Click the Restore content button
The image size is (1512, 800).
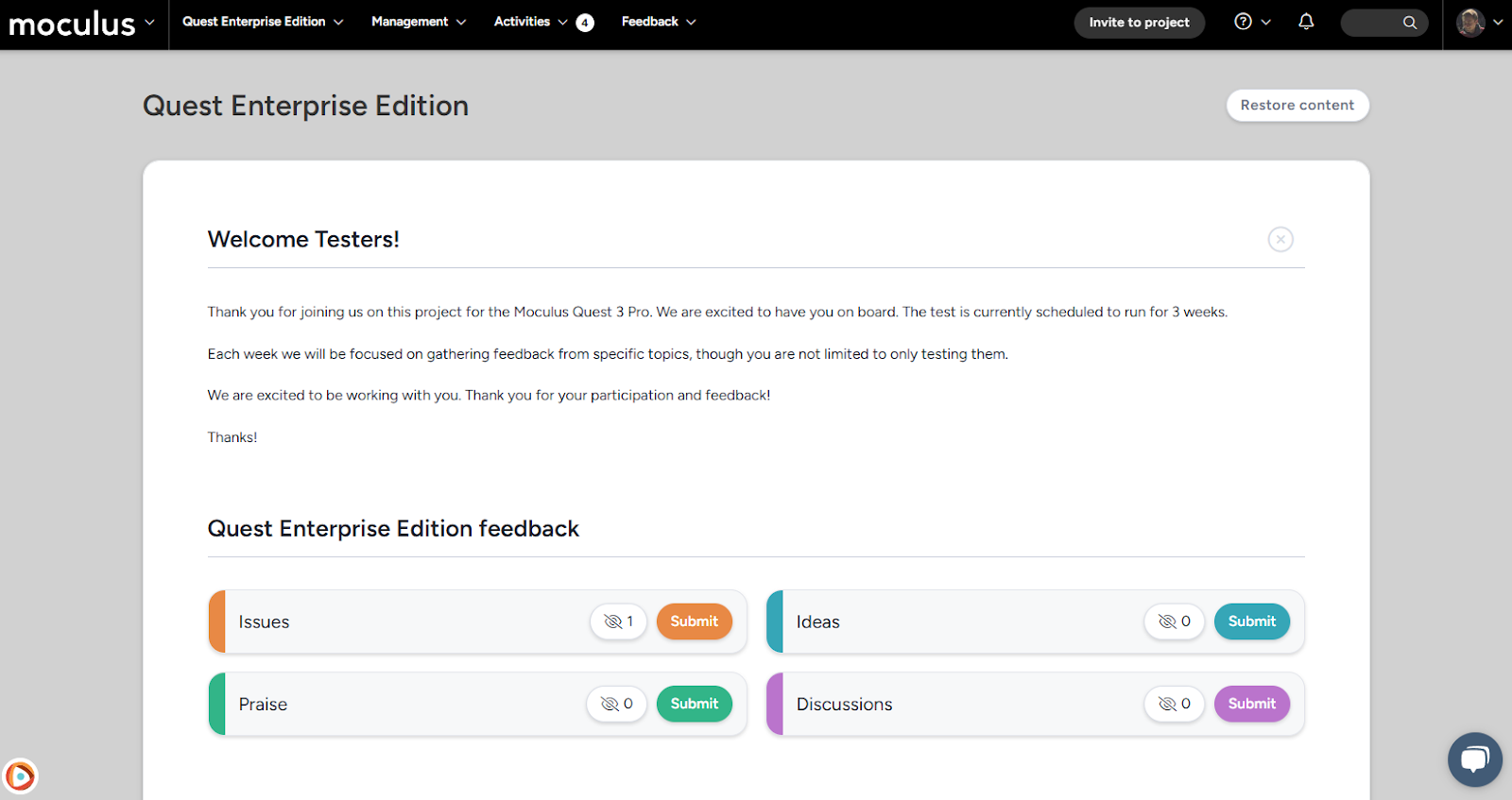pyautogui.click(x=1297, y=105)
